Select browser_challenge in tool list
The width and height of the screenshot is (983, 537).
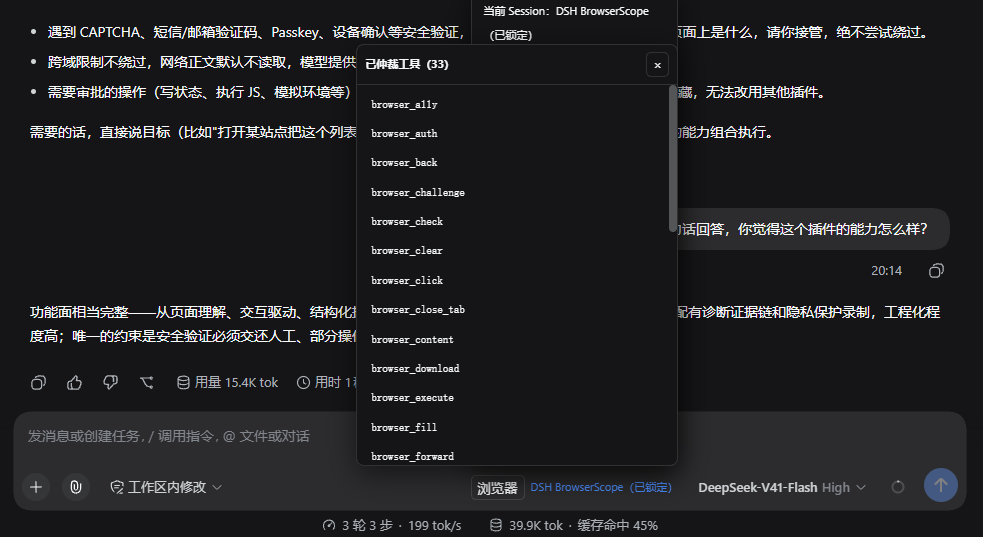418,192
